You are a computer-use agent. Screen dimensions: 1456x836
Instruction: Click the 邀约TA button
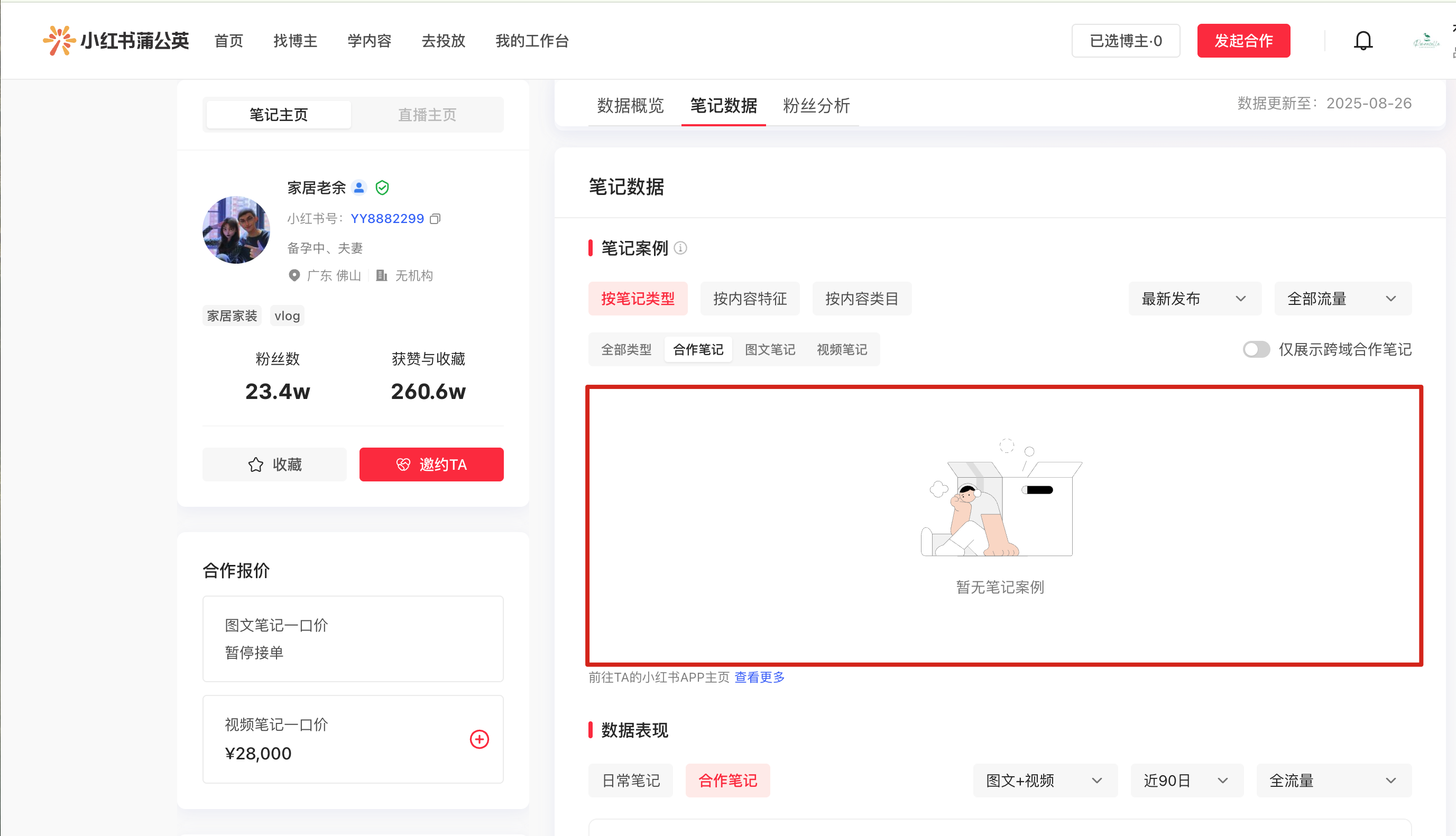[431, 465]
